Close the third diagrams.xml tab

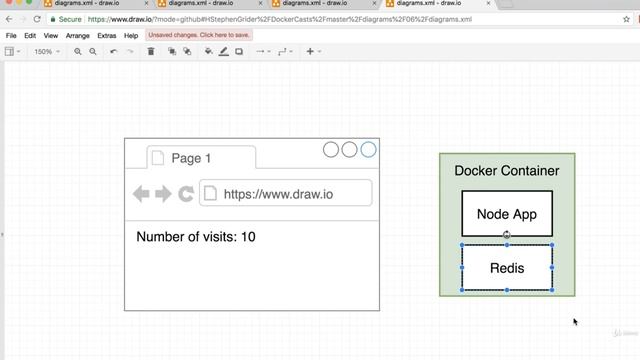click(374, 3)
